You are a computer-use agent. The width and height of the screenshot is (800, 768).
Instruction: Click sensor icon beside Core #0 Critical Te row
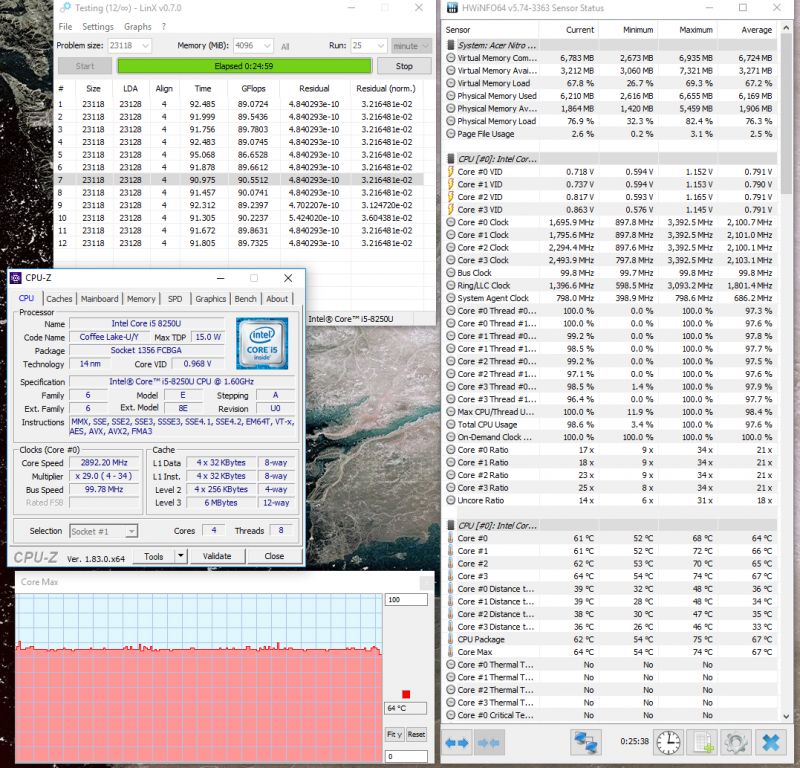click(x=451, y=715)
